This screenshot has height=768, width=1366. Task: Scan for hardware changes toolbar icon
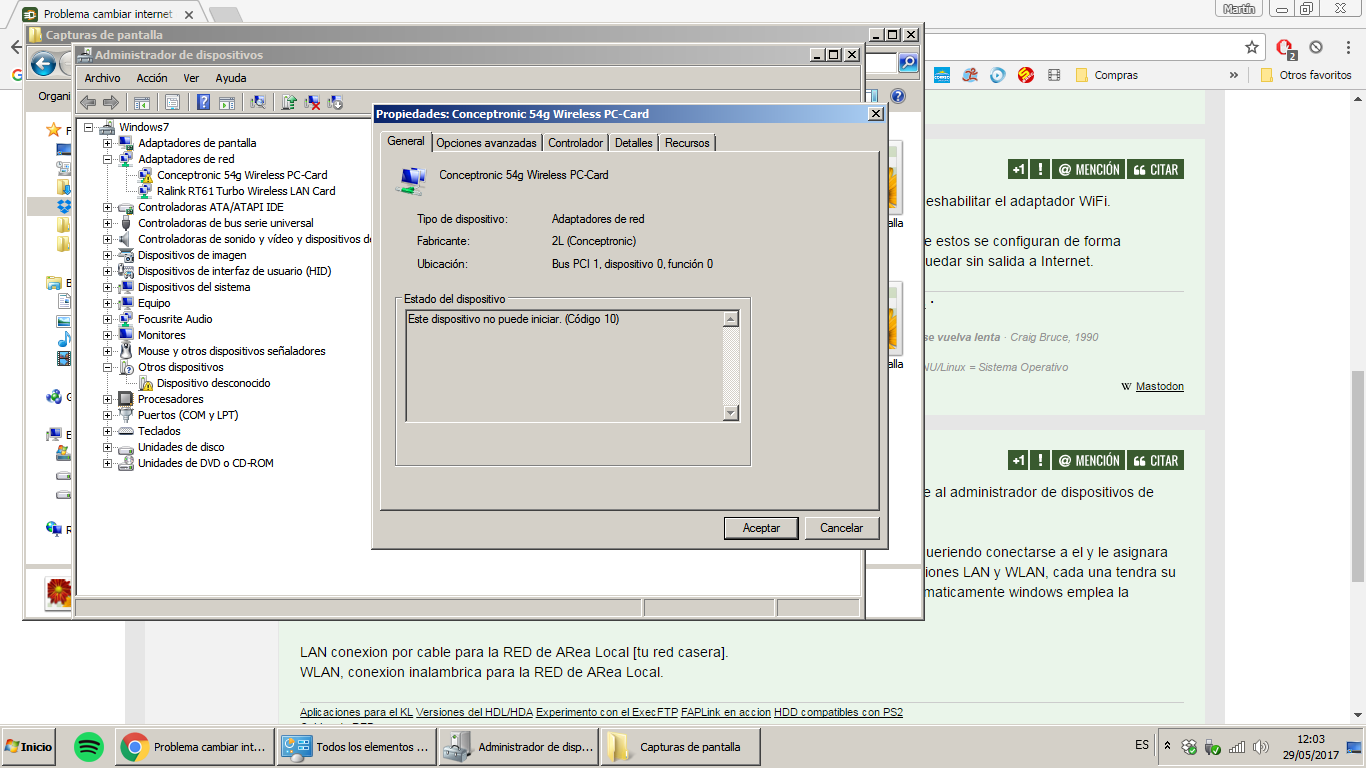click(257, 102)
